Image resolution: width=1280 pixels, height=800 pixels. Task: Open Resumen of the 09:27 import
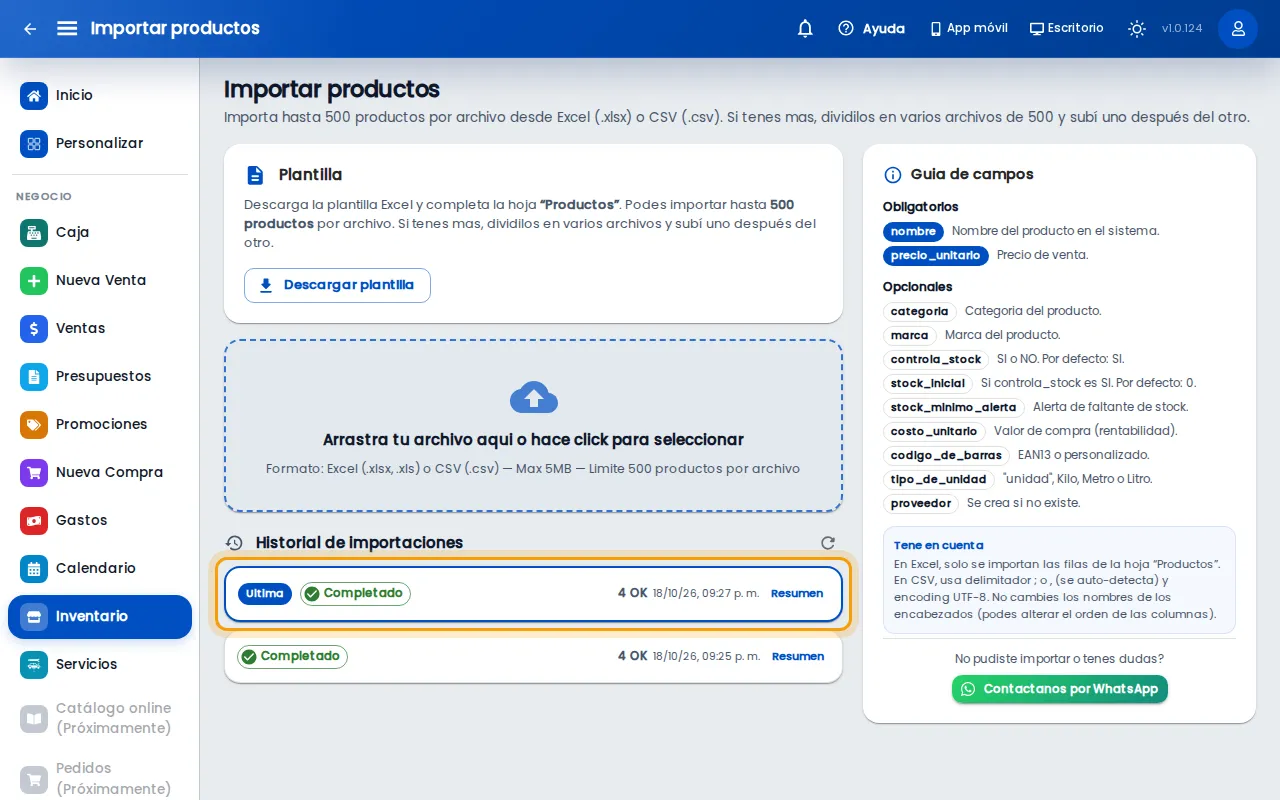pos(797,594)
